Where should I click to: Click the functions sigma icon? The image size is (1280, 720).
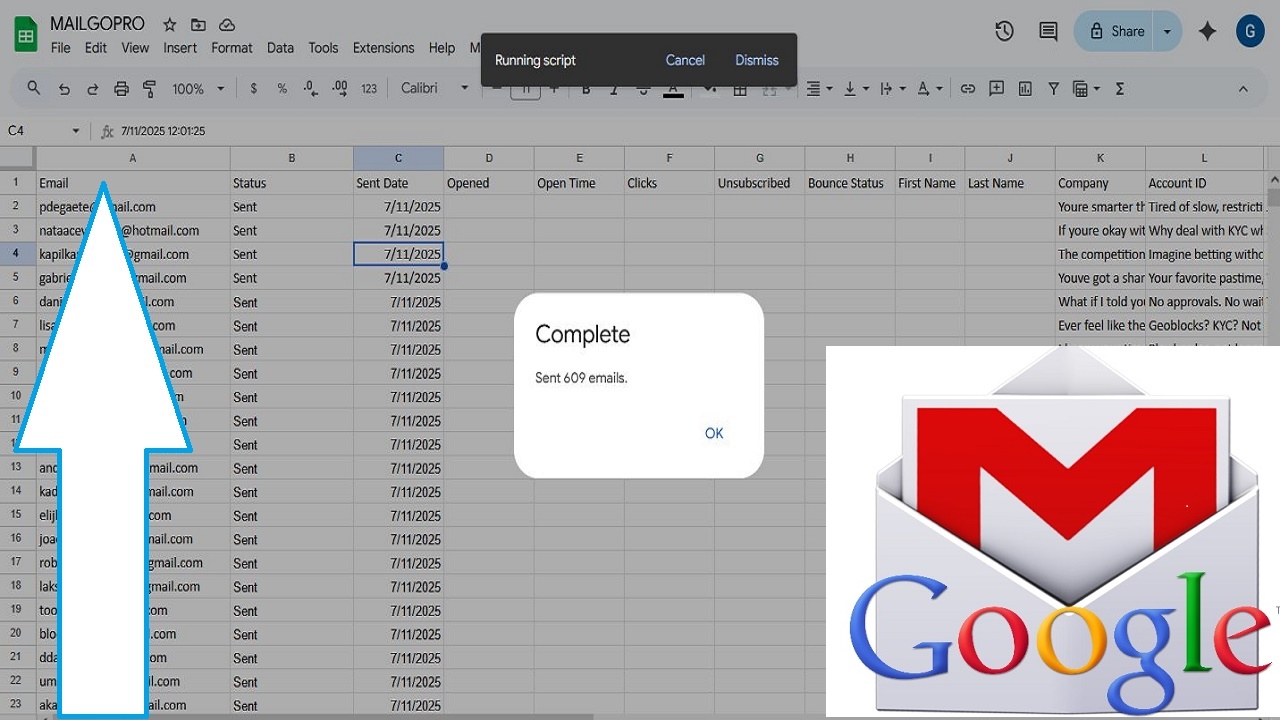pos(1120,89)
